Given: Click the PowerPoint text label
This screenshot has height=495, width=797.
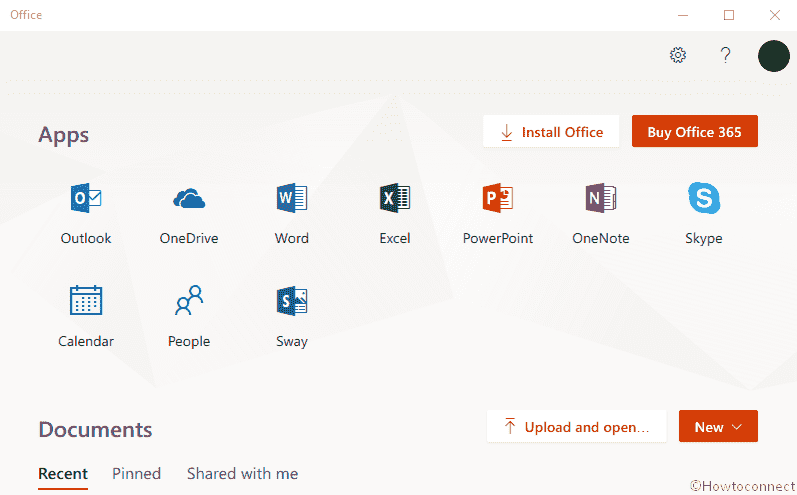Looking at the screenshot, I should click(x=498, y=238).
